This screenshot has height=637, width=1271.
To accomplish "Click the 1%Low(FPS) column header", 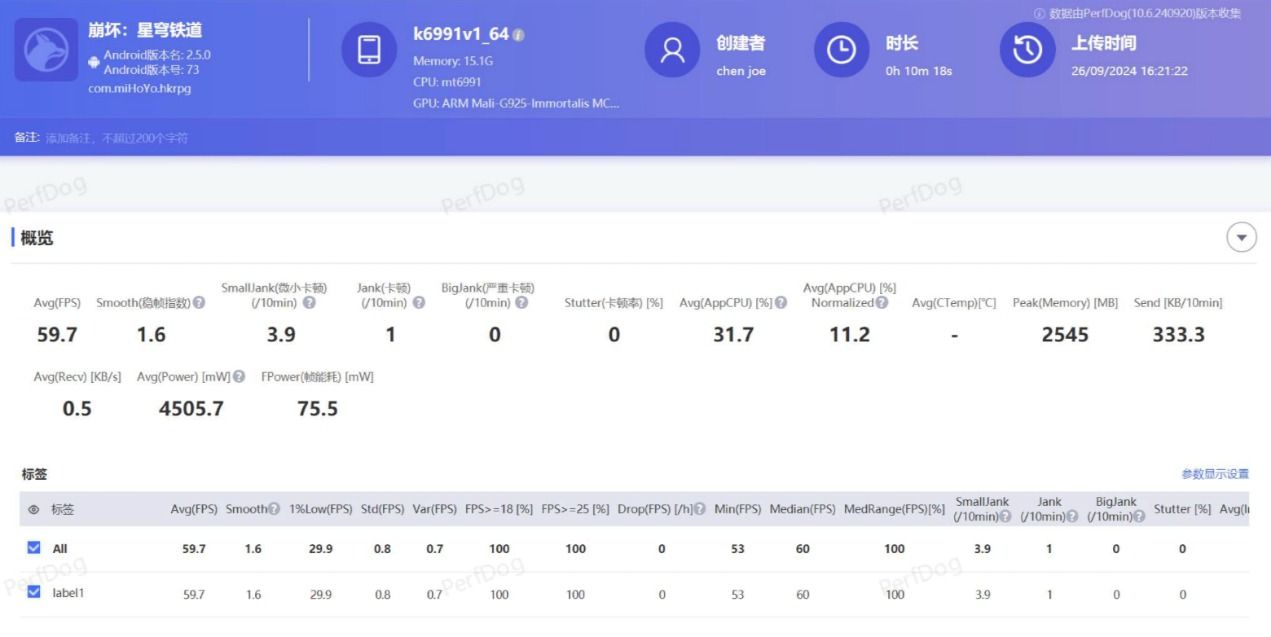I will 321,509.
